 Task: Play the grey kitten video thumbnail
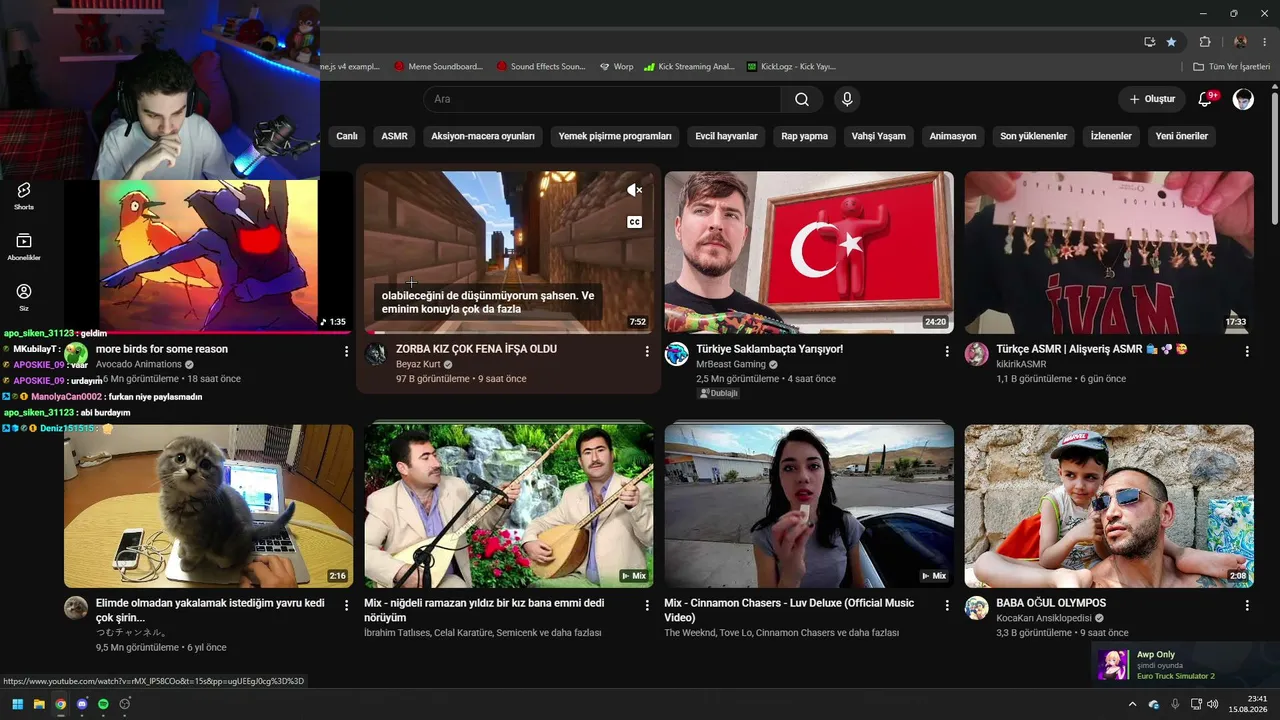209,506
